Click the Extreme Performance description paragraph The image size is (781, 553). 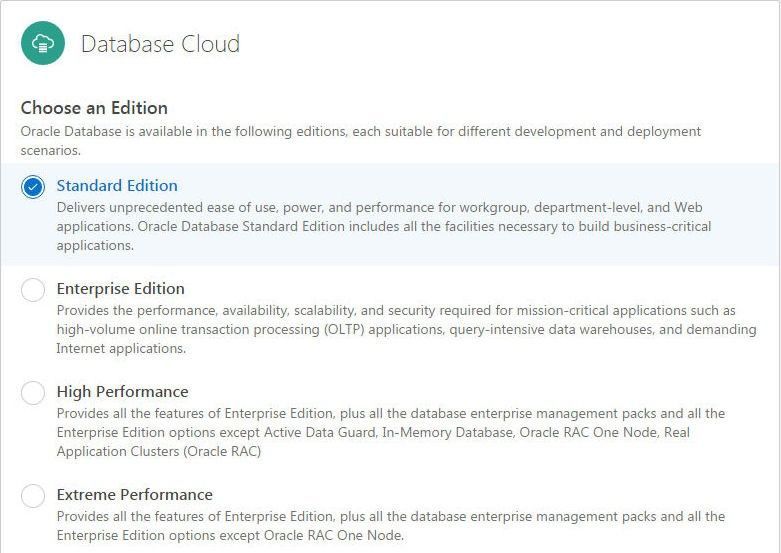coord(390,526)
